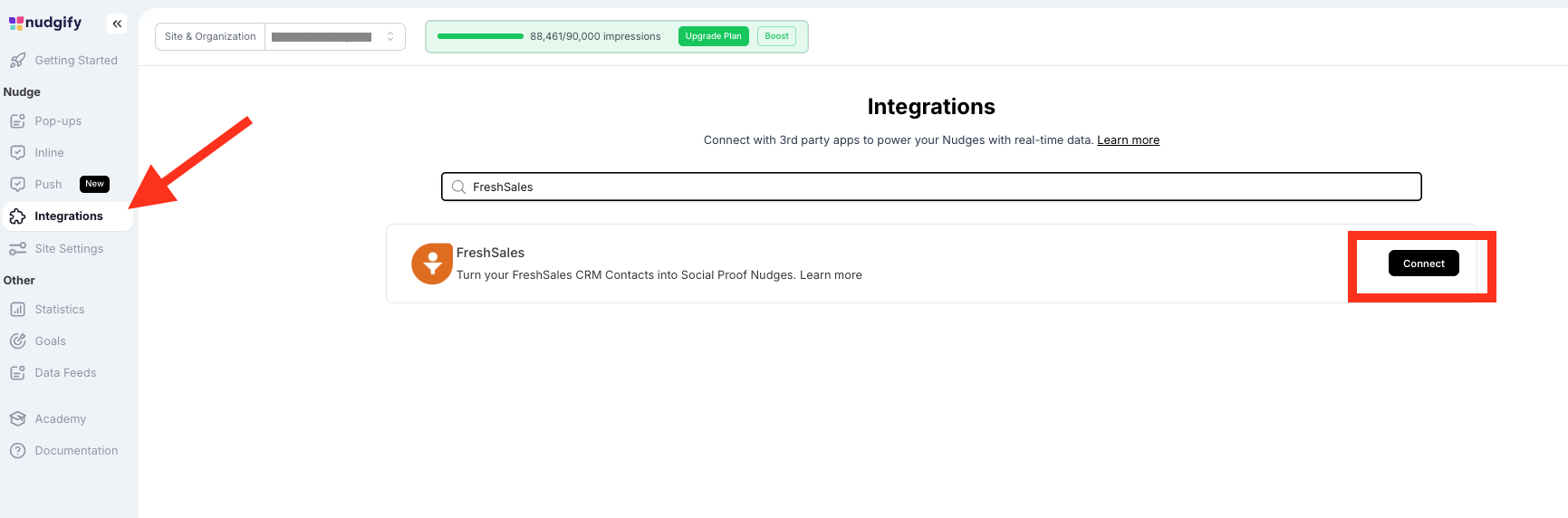Click the FreshSales orange logo
1568x518 pixels.
coord(432,264)
